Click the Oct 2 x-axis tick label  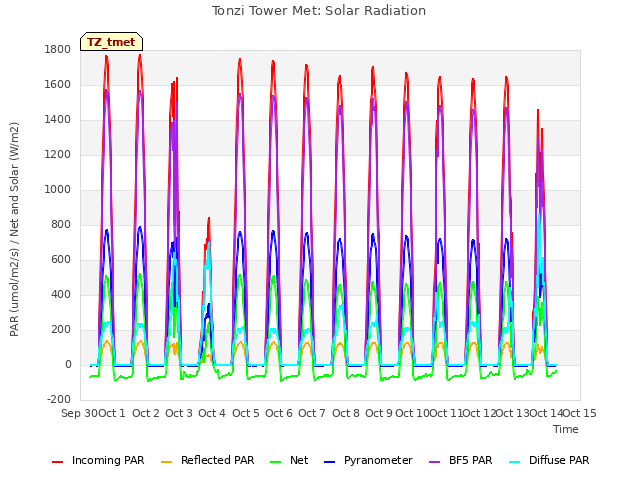tap(146, 413)
